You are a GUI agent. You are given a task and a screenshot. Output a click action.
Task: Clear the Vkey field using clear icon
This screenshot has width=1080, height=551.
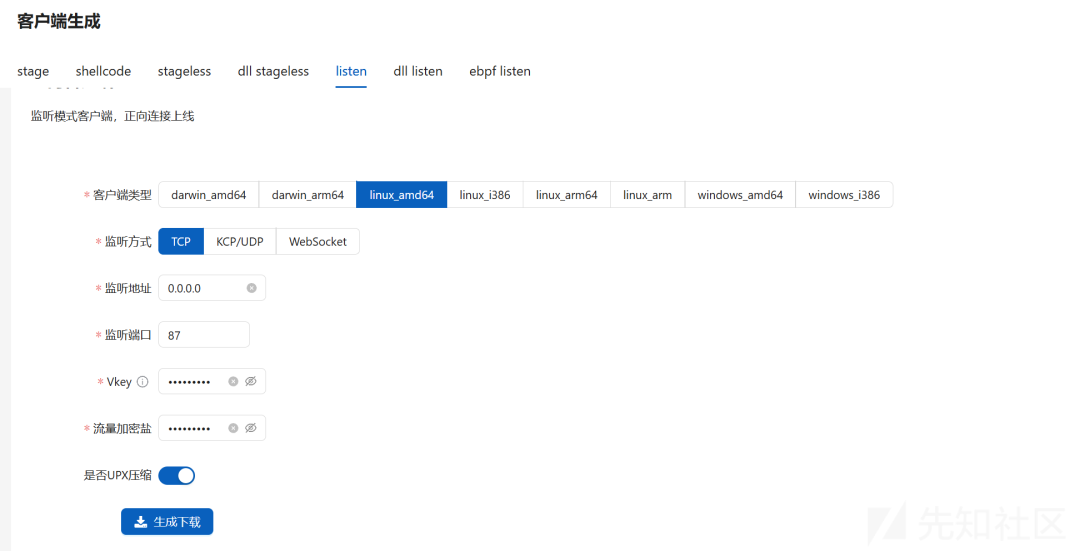(233, 381)
